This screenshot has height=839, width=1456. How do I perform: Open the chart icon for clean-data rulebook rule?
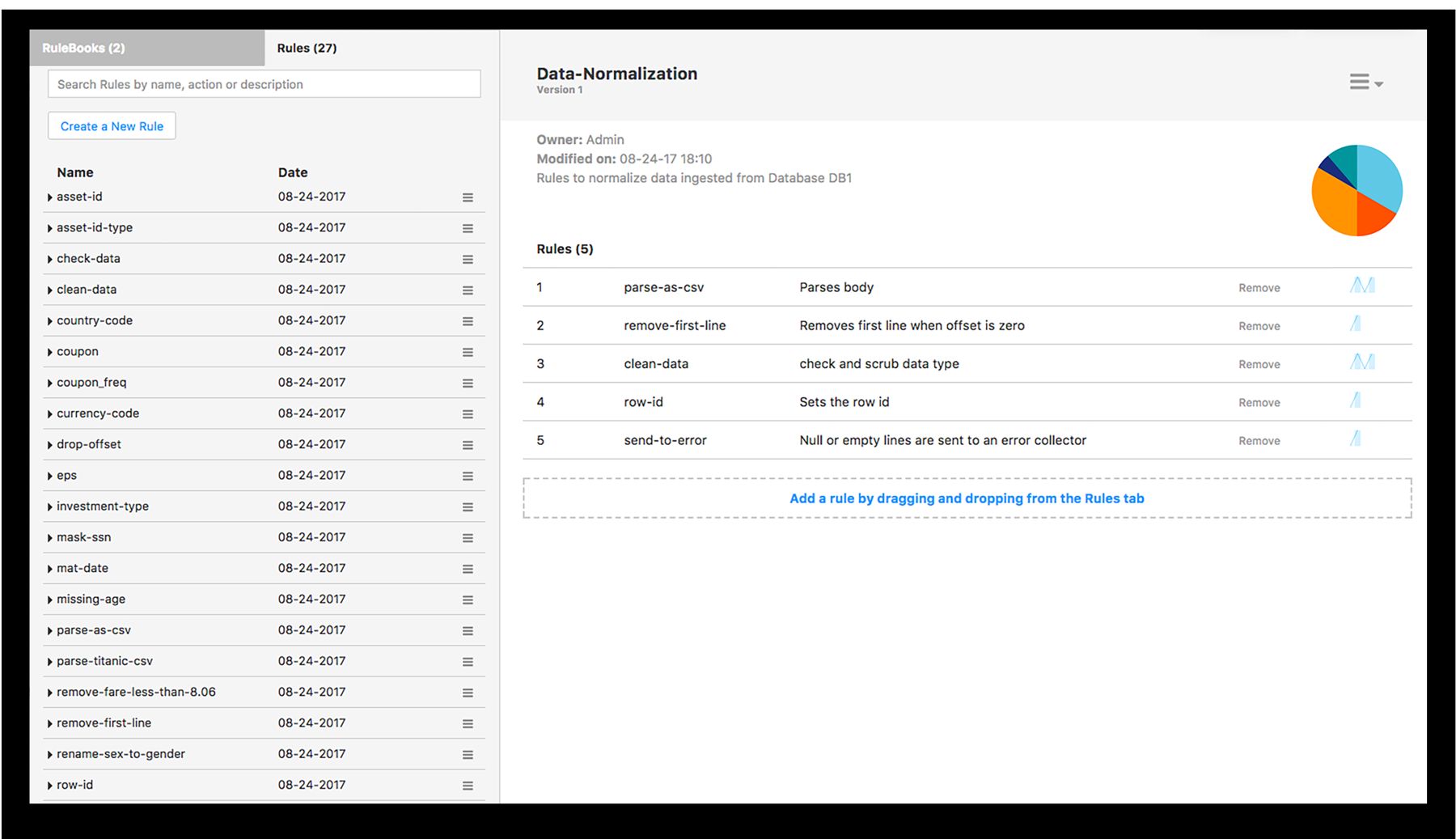1362,362
